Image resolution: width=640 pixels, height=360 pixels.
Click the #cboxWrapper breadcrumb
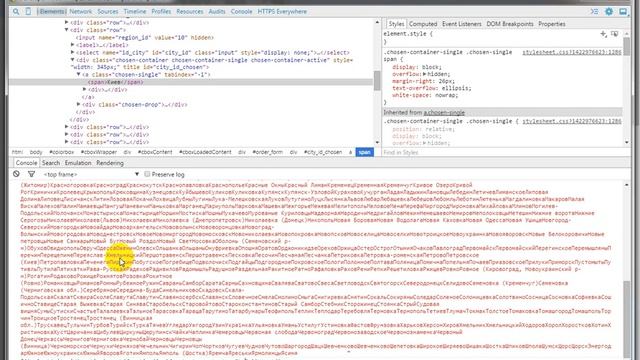[99, 152]
